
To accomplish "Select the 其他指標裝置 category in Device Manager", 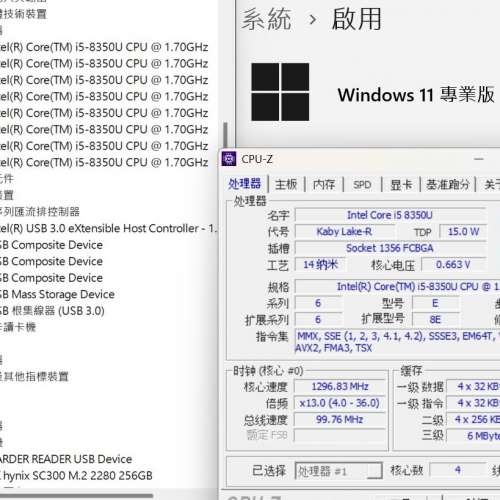I will tap(34, 377).
